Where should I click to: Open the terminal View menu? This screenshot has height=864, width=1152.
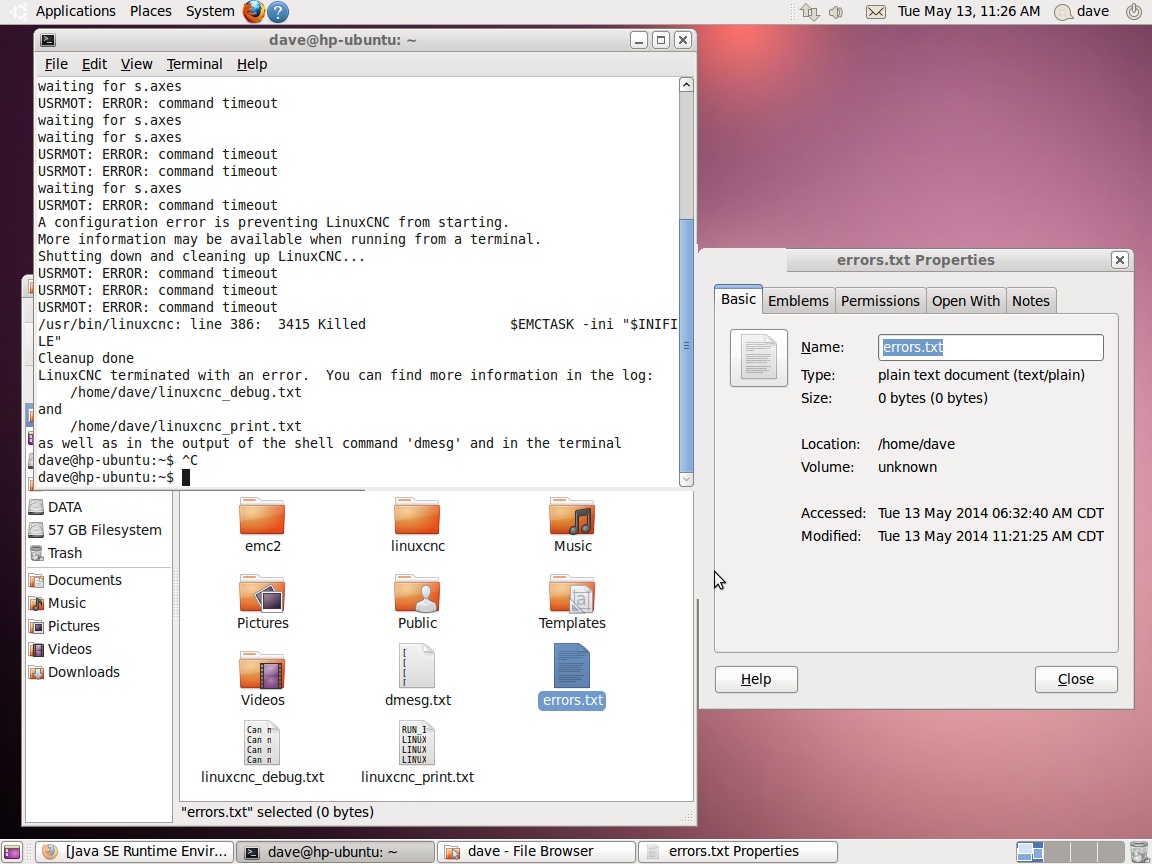pos(136,65)
